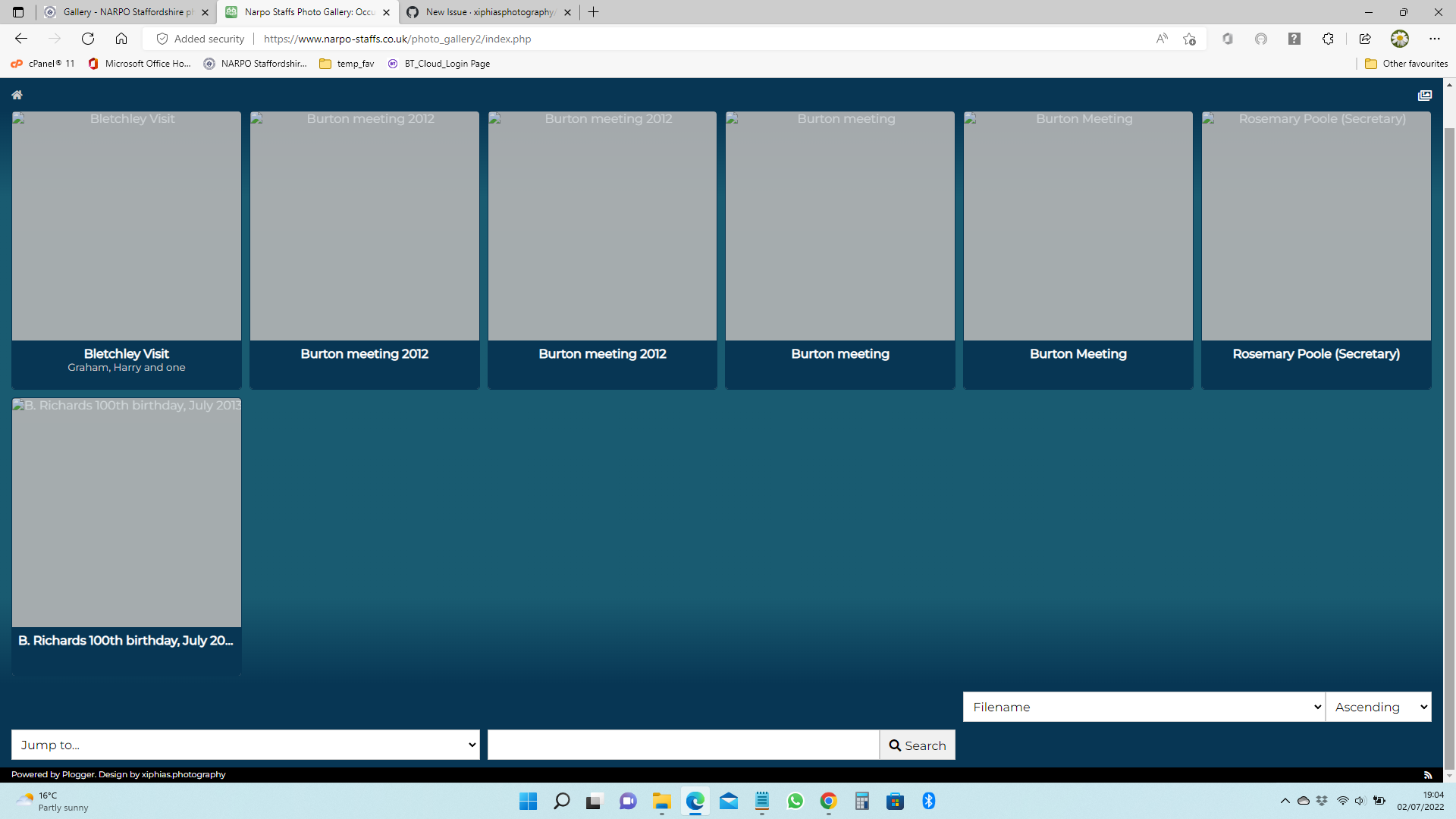
Task: Open the browser profile avatar icon
Action: coord(1400,39)
